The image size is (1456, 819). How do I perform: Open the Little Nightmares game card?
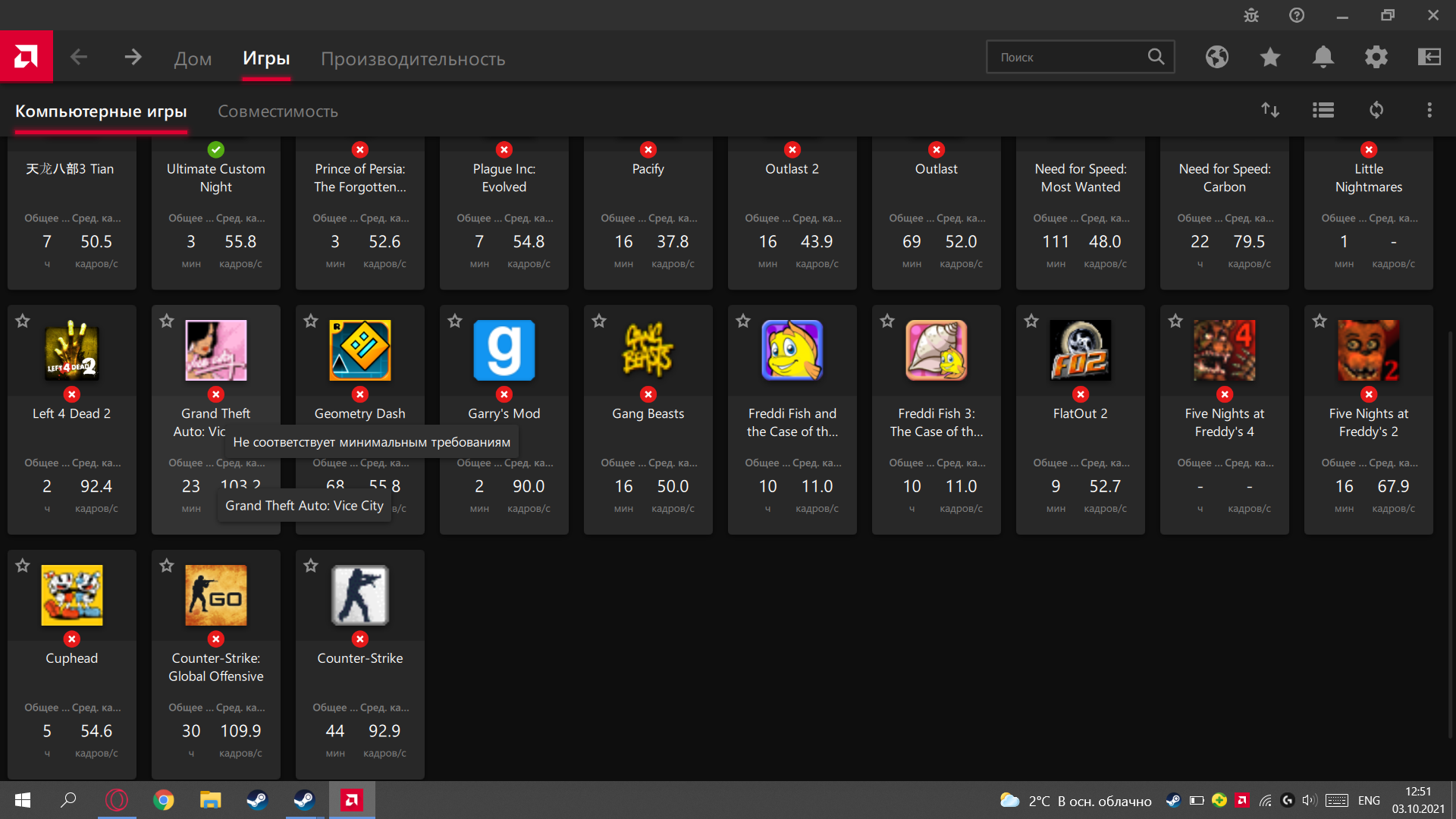click(x=1369, y=213)
